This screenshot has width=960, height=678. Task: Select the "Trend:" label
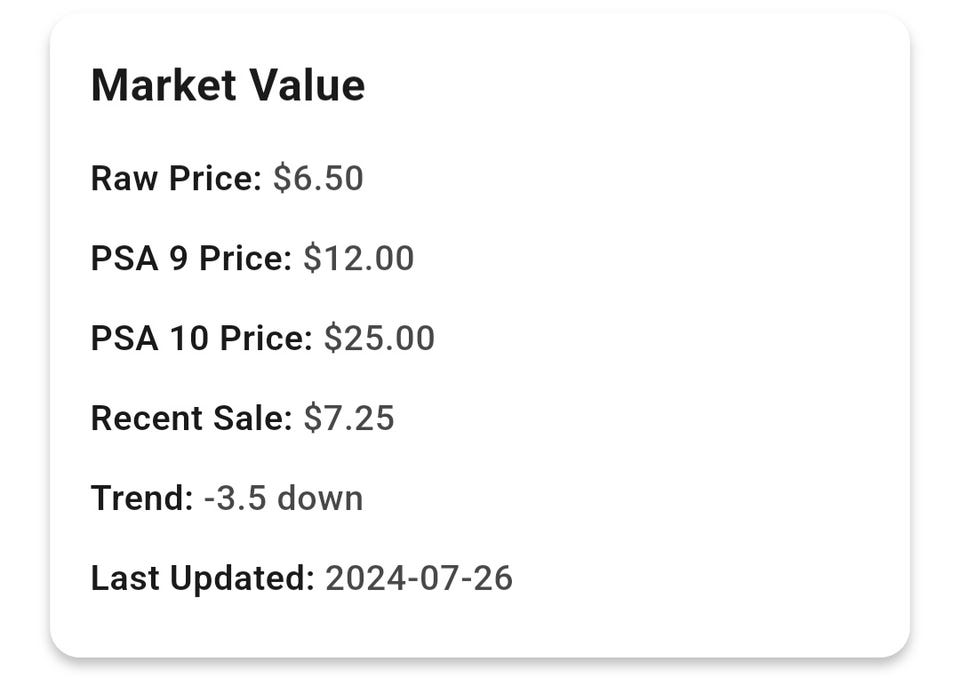[142, 498]
